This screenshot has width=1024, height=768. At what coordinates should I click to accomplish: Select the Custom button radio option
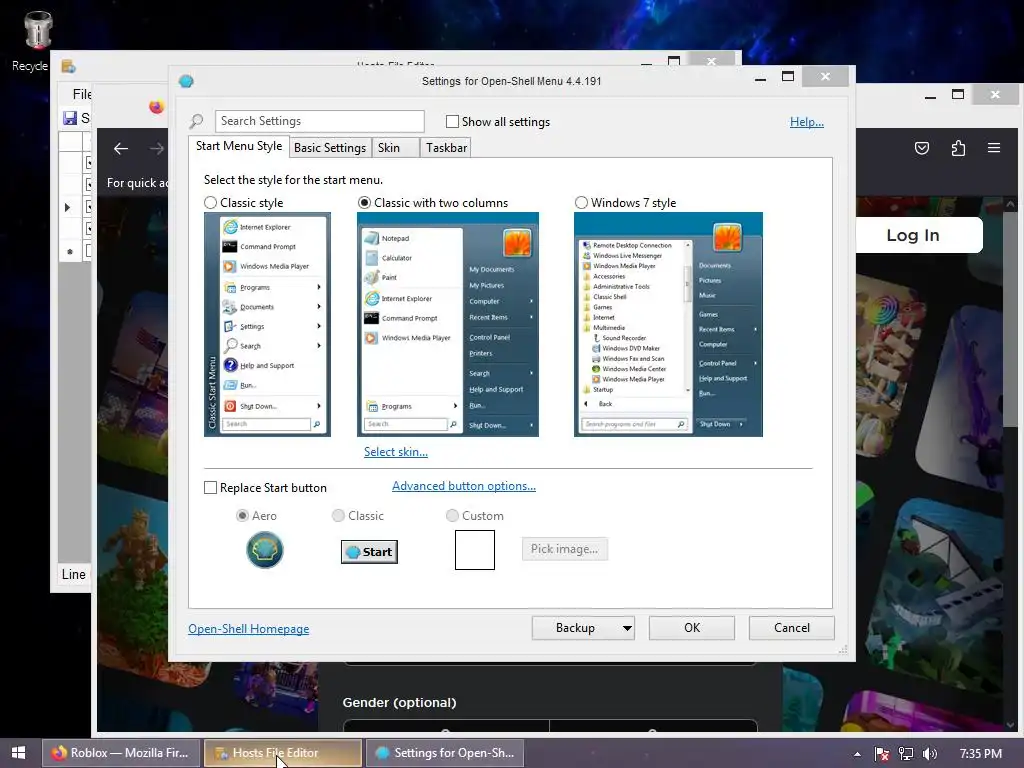[452, 515]
